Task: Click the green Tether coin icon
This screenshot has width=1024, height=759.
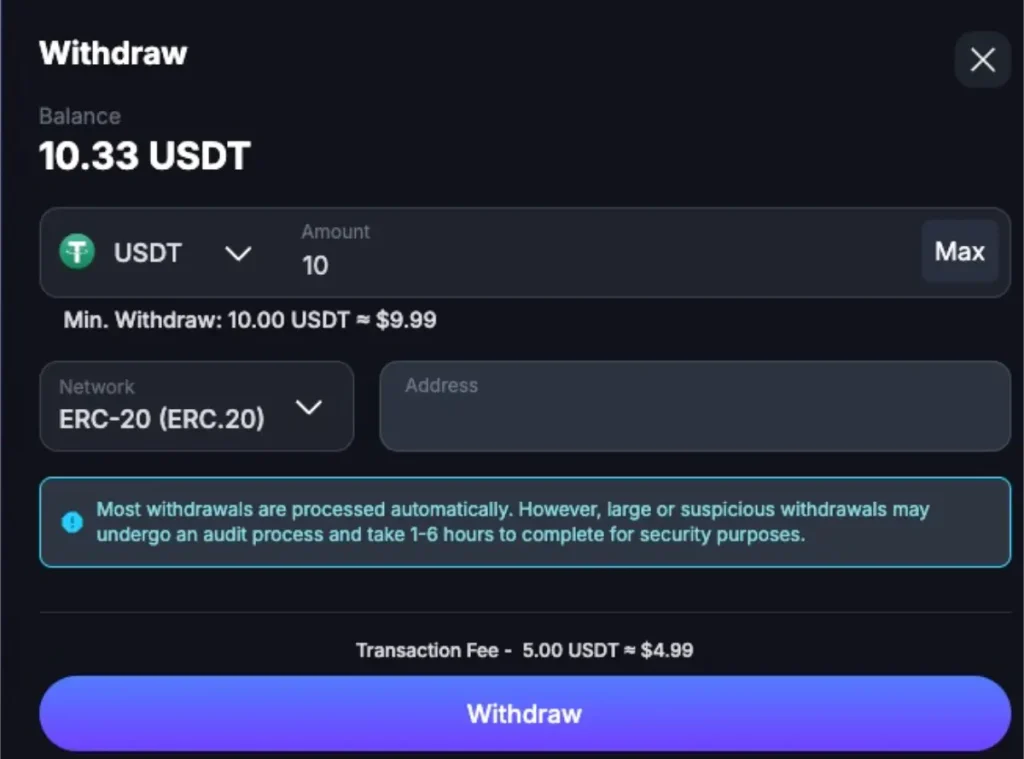Action: tap(77, 252)
